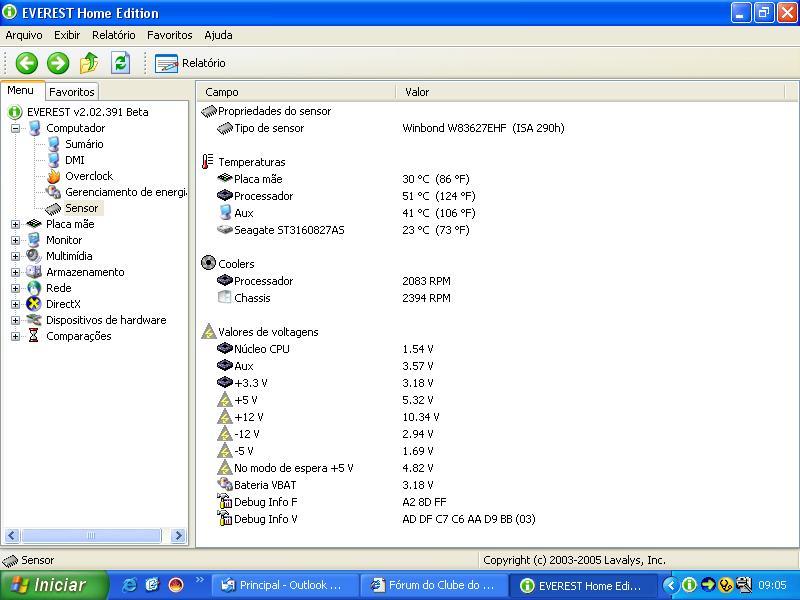Click the tree panel horizontal scrollbar thumb
Viewport: 800px width, 600px height.
click(91, 536)
